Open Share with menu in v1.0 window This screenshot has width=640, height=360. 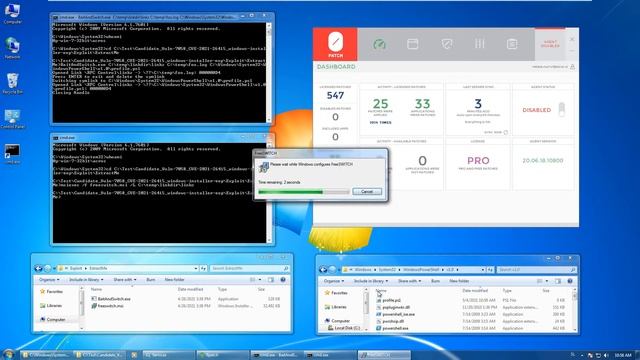coord(409,281)
